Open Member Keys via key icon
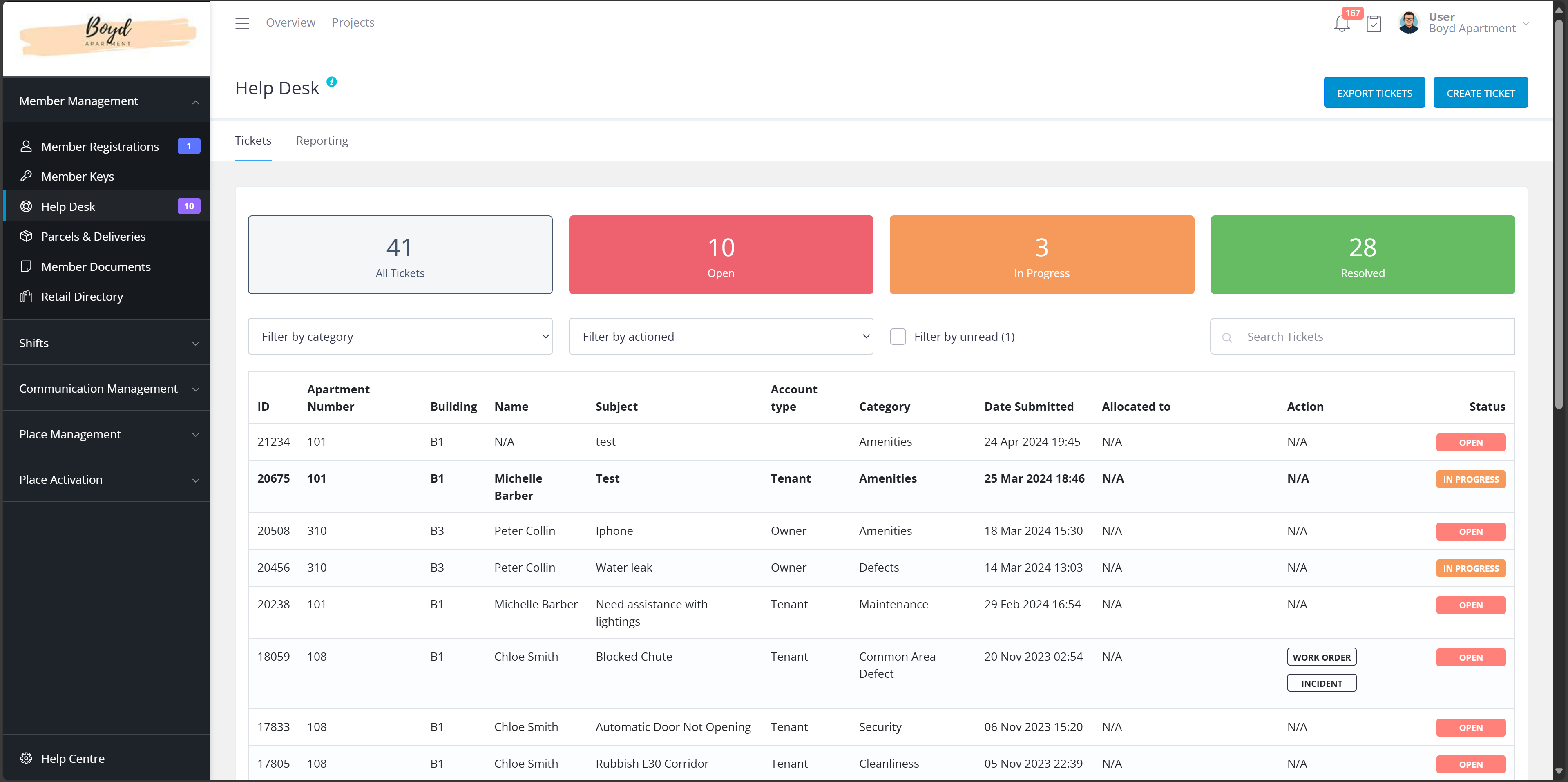The width and height of the screenshot is (1568, 782). pos(26,176)
